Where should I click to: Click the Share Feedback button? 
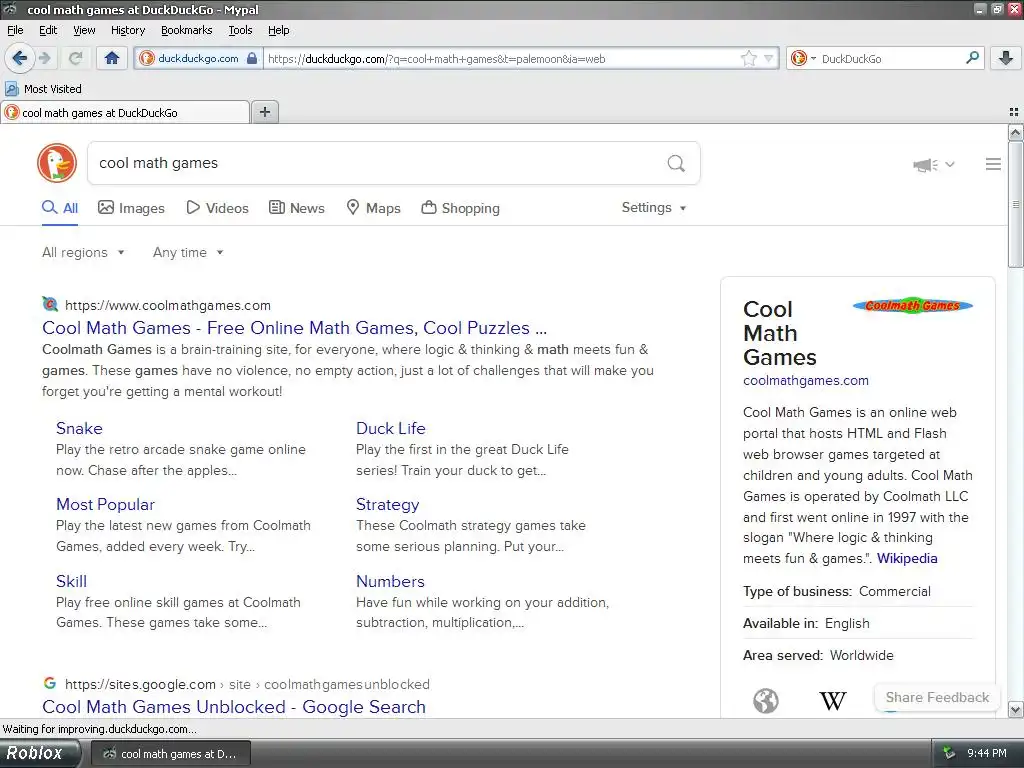(937, 697)
